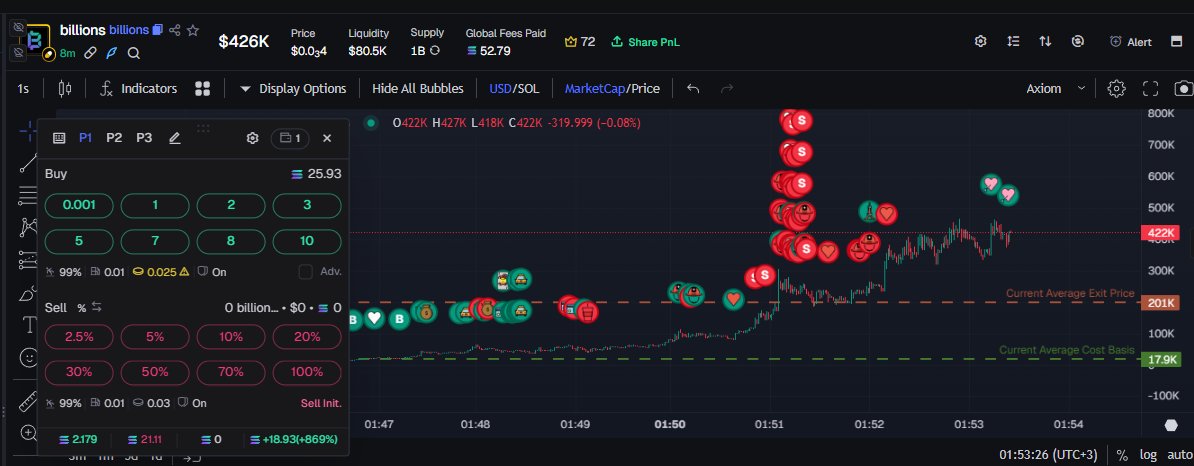Screen dimensions: 1194x466
Task: Enable the Adv. checkbox
Action: [305, 272]
